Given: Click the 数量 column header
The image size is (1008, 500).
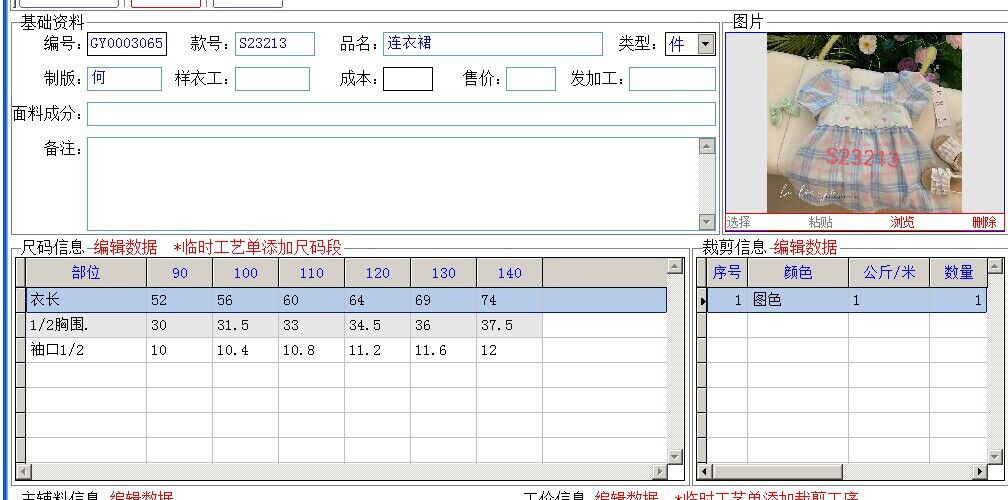Looking at the screenshot, I should pyautogui.click(x=958, y=272).
